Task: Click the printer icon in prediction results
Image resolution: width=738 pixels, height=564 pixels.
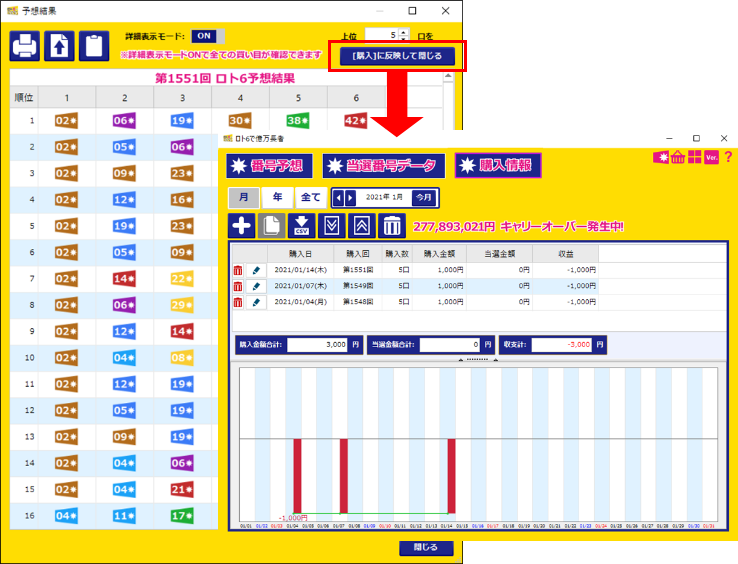Action: (25, 46)
